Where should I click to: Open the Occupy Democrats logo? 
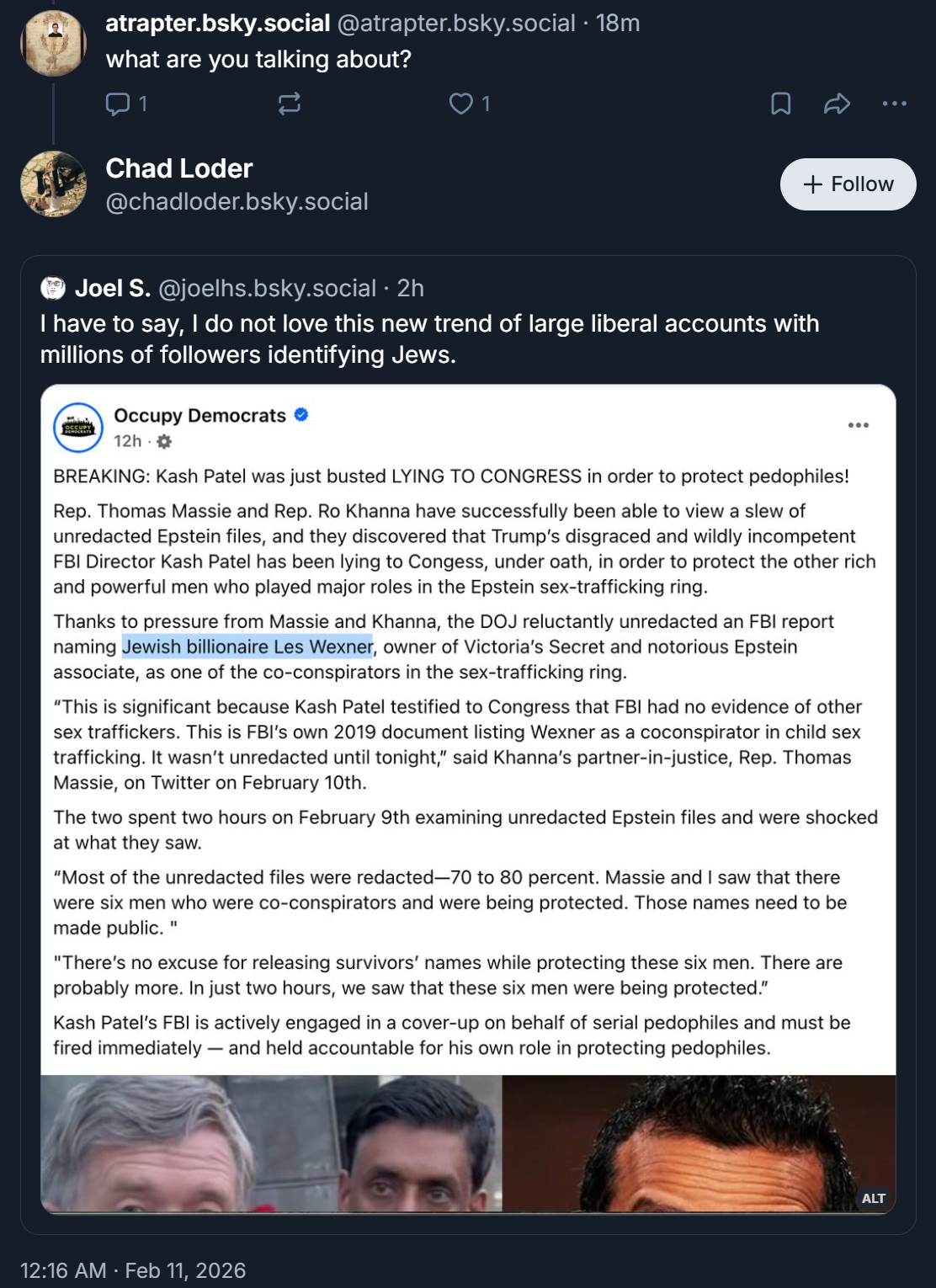[x=78, y=428]
